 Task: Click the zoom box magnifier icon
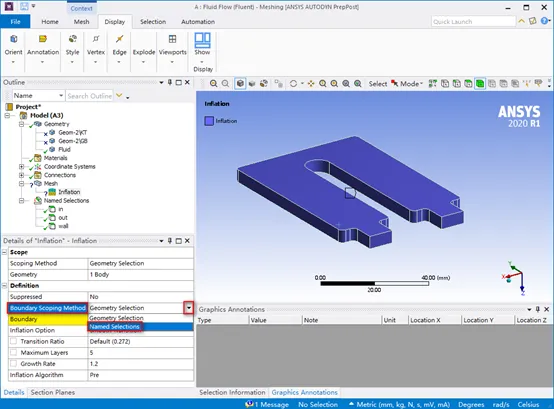(x=334, y=84)
